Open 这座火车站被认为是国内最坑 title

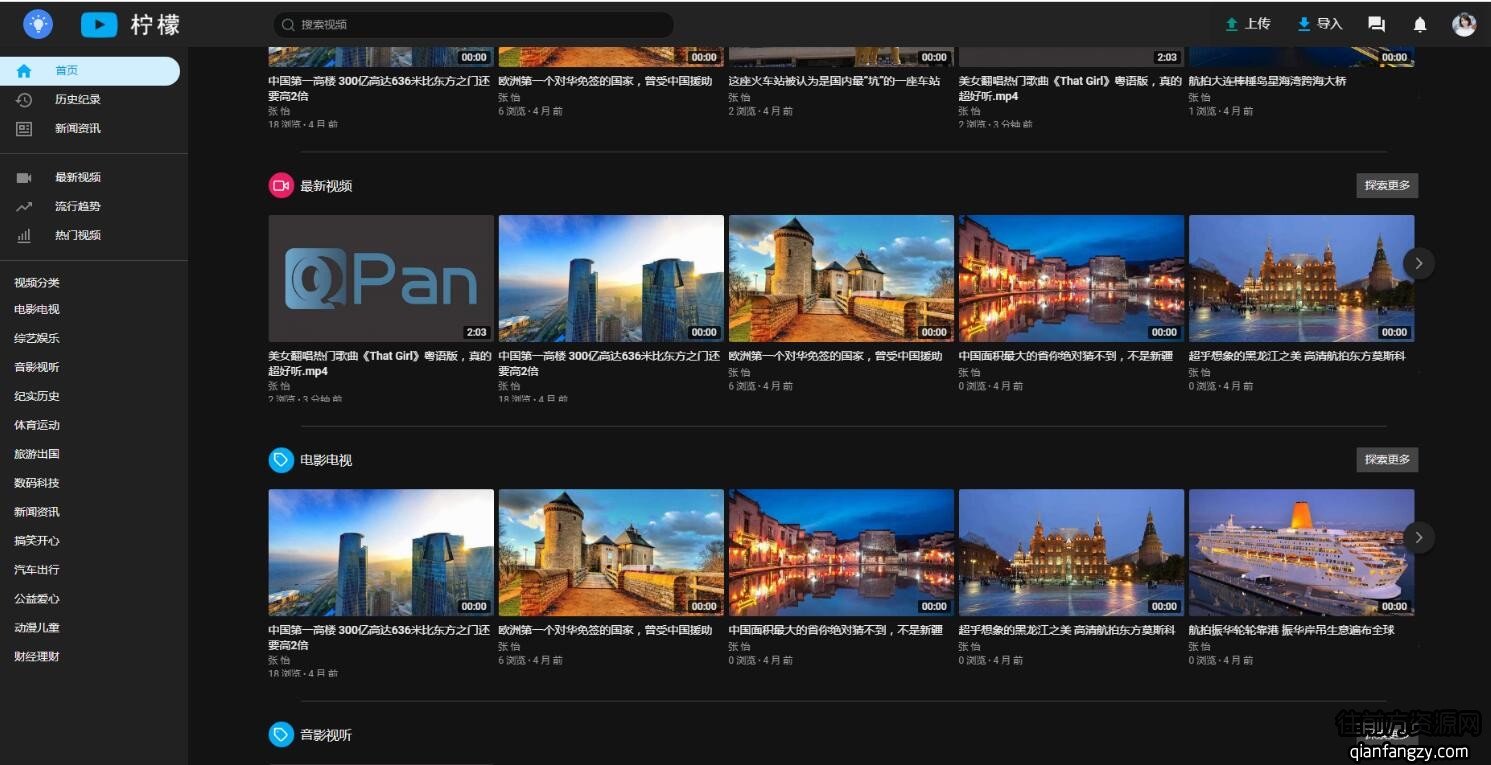[834, 81]
